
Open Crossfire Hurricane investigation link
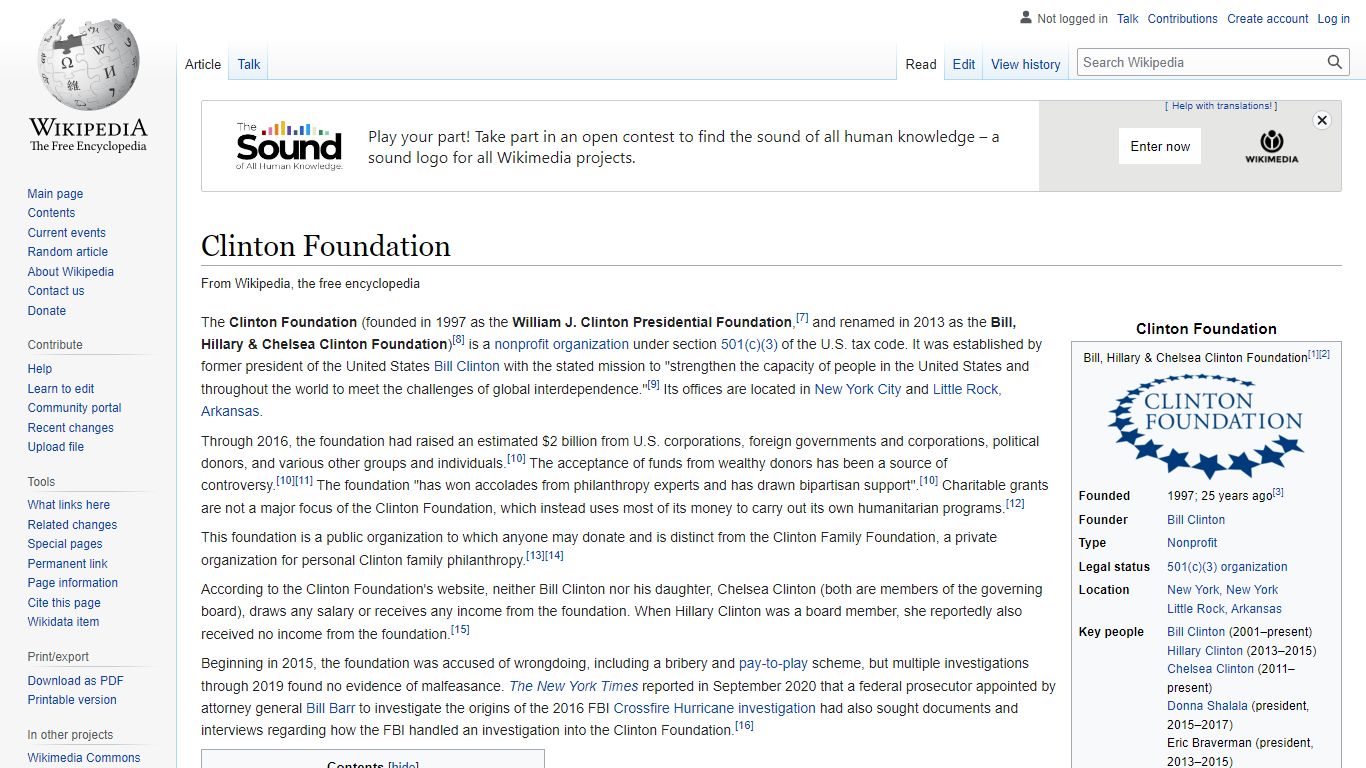point(715,708)
